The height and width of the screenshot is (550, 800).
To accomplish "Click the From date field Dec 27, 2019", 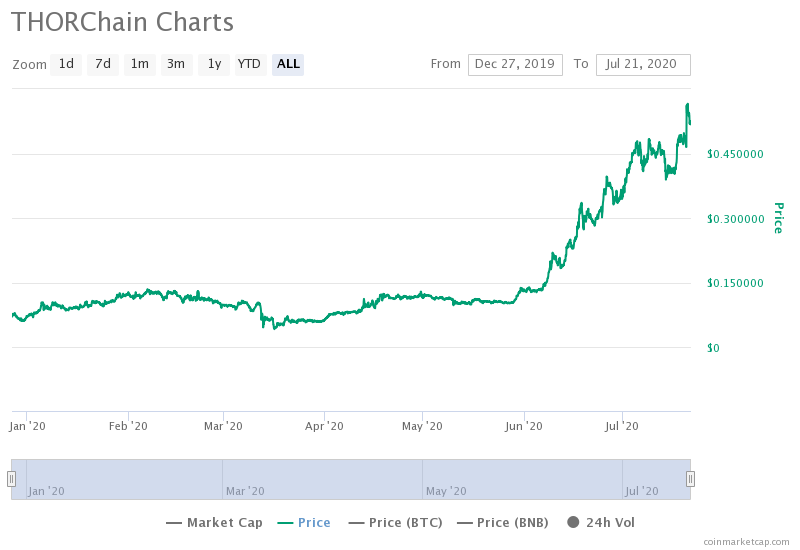I will click(x=515, y=65).
